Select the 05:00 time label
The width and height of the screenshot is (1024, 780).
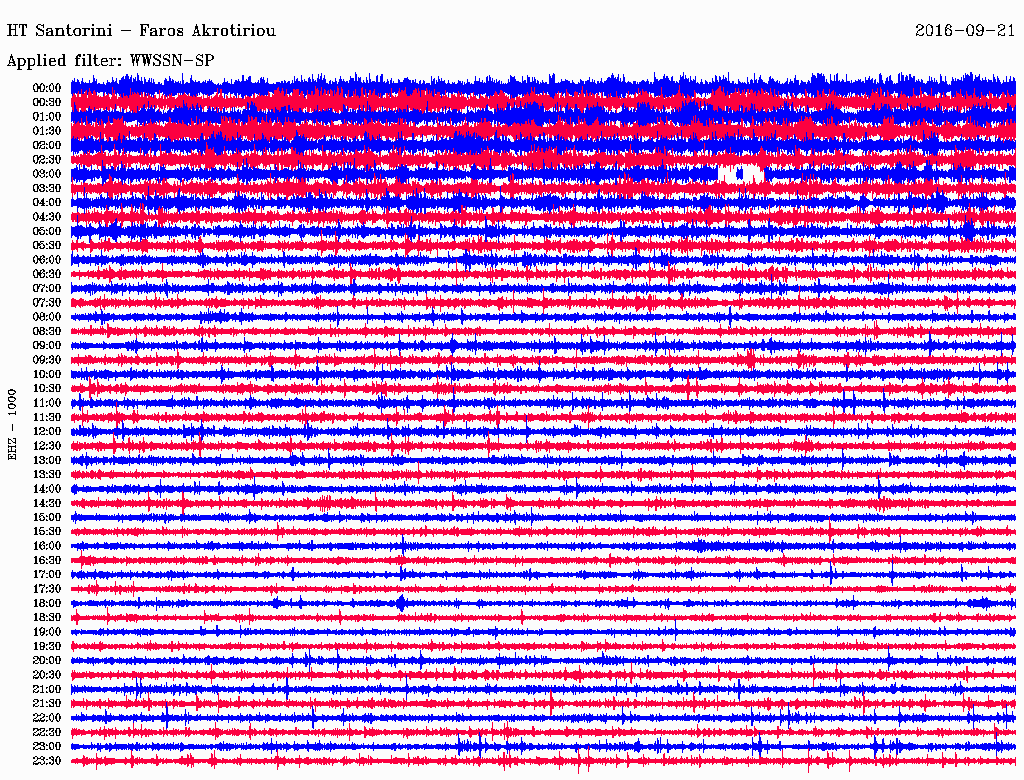click(46, 231)
